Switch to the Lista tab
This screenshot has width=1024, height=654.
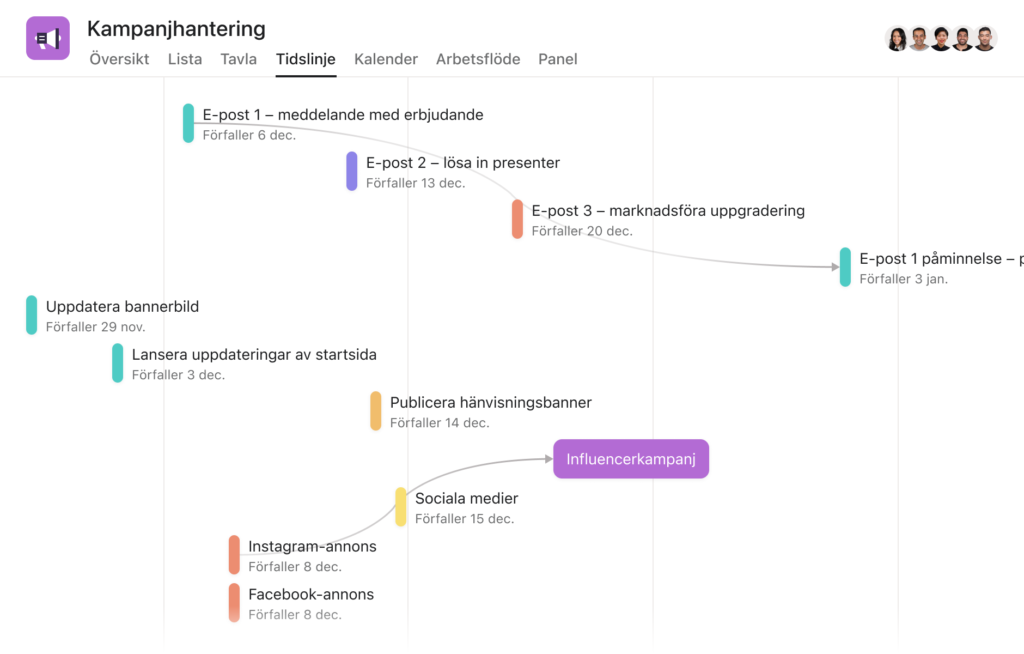[x=185, y=59]
